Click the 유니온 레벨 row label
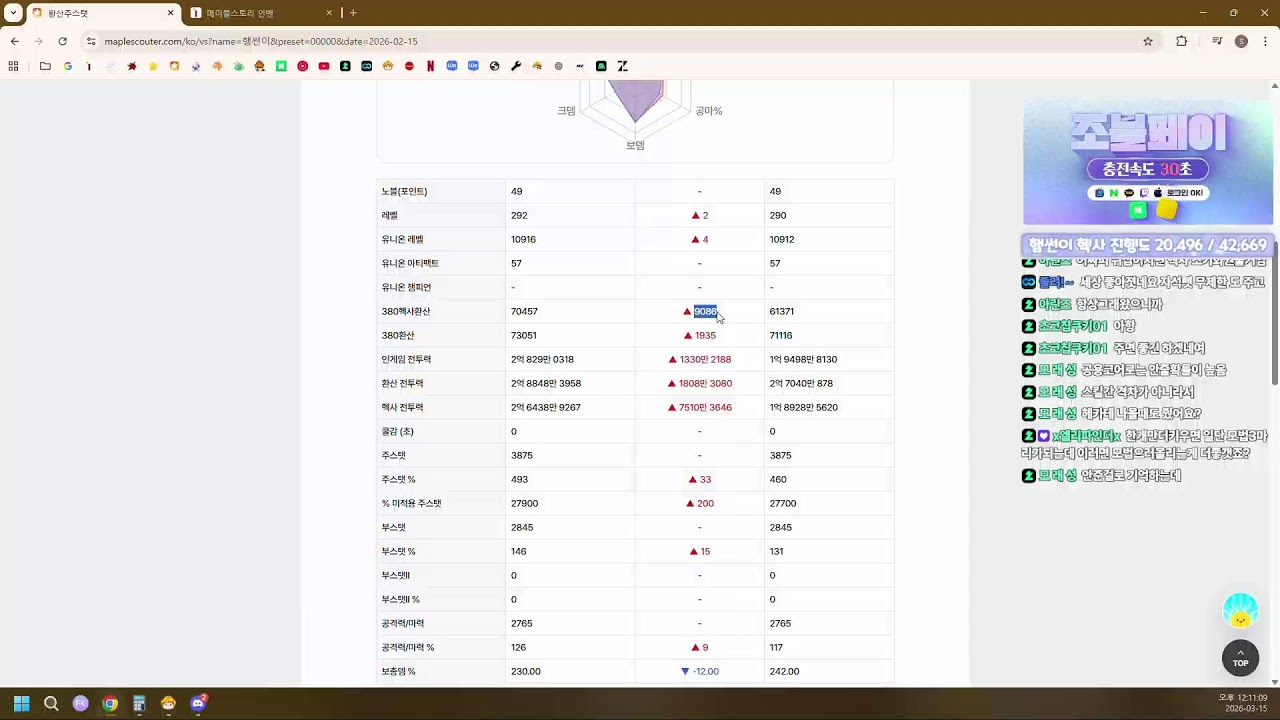The height and width of the screenshot is (720, 1280). [x=402, y=239]
